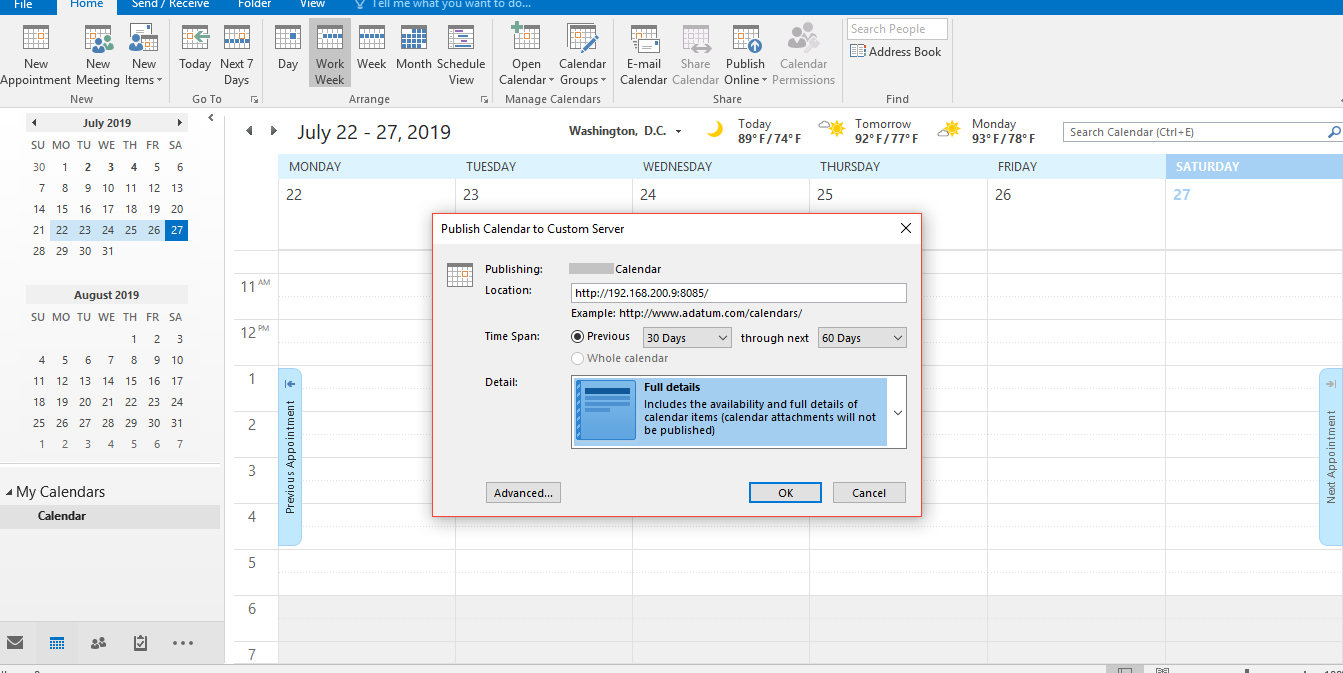Click Today's weather forecast
Screen dimensions: 1343x673
pyautogui.click(x=754, y=131)
